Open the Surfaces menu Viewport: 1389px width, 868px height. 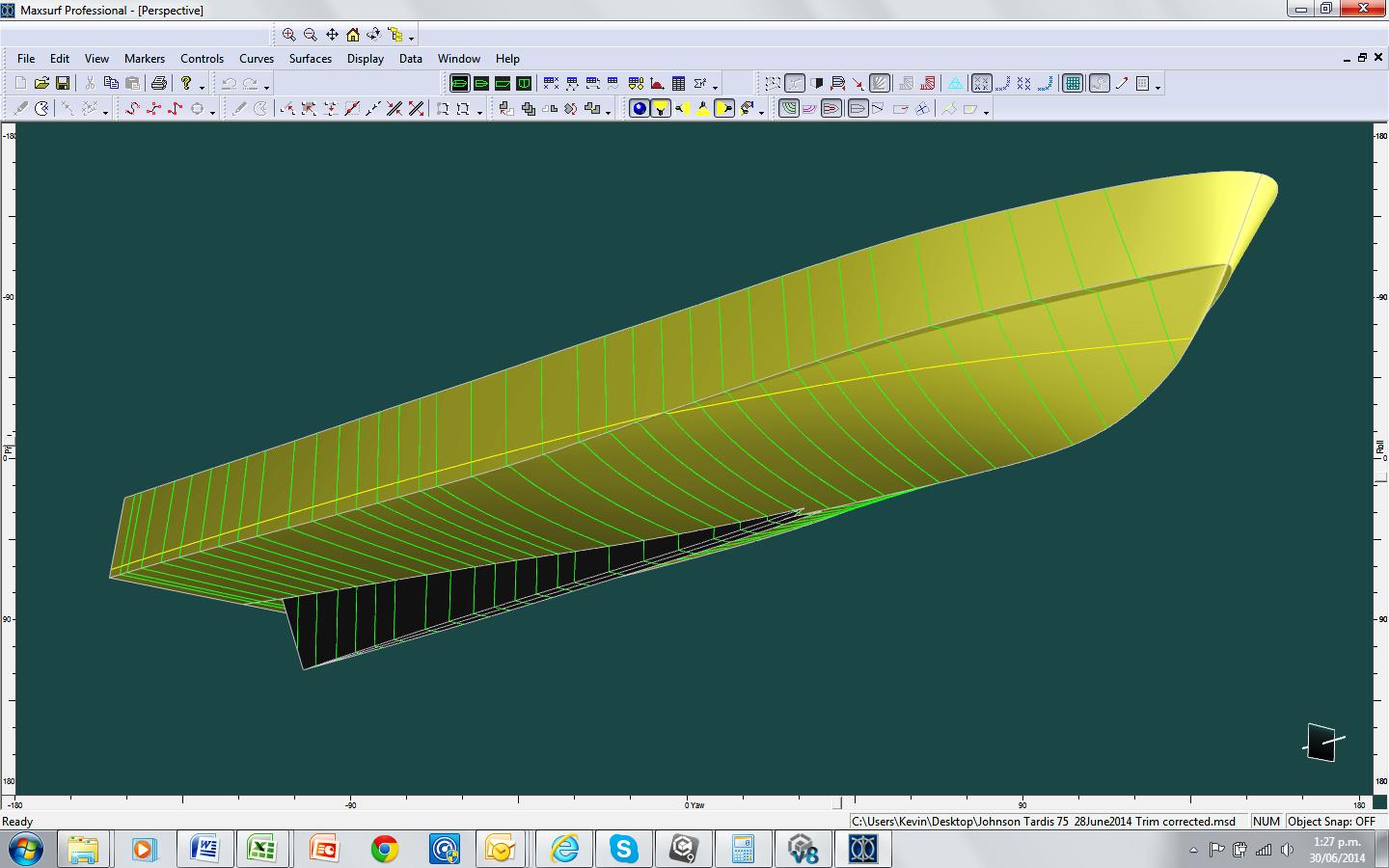click(x=310, y=59)
